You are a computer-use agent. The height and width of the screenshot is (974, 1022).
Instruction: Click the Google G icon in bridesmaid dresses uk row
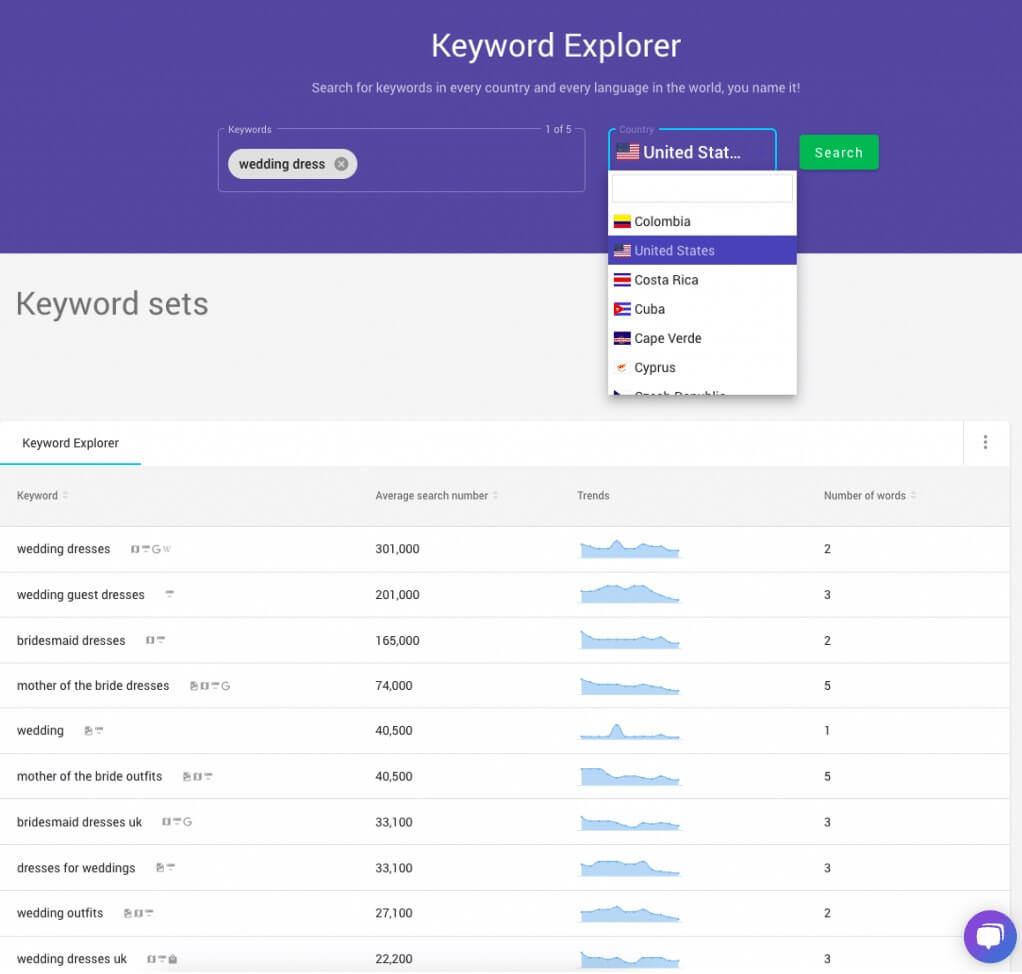coord(187,822)
